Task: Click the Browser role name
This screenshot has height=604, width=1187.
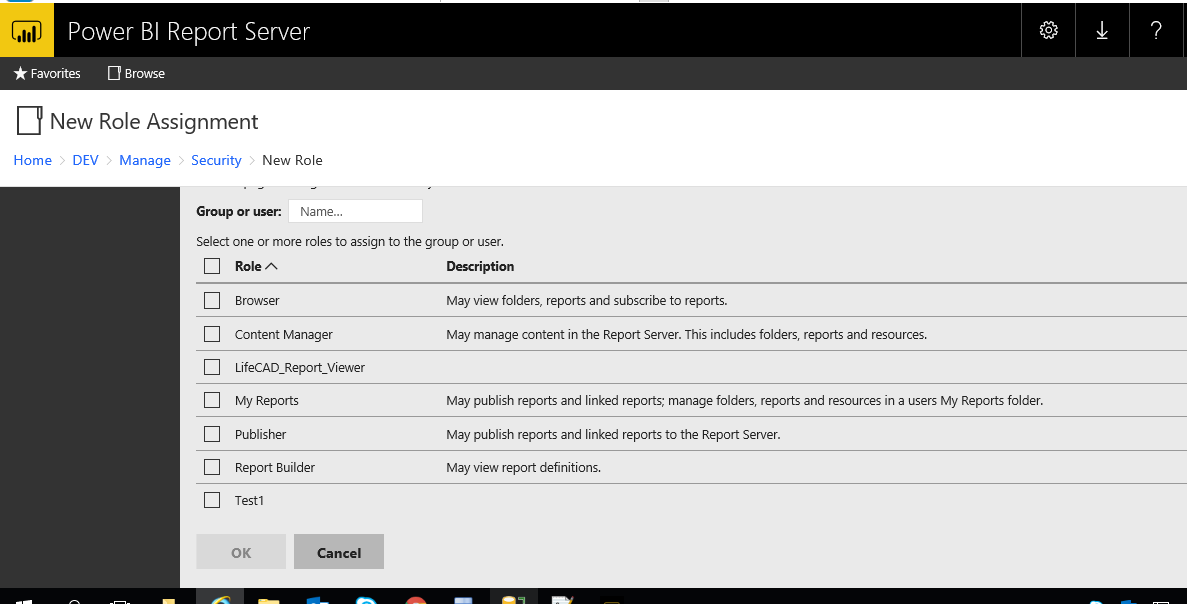Action: (x=257, y=300)
